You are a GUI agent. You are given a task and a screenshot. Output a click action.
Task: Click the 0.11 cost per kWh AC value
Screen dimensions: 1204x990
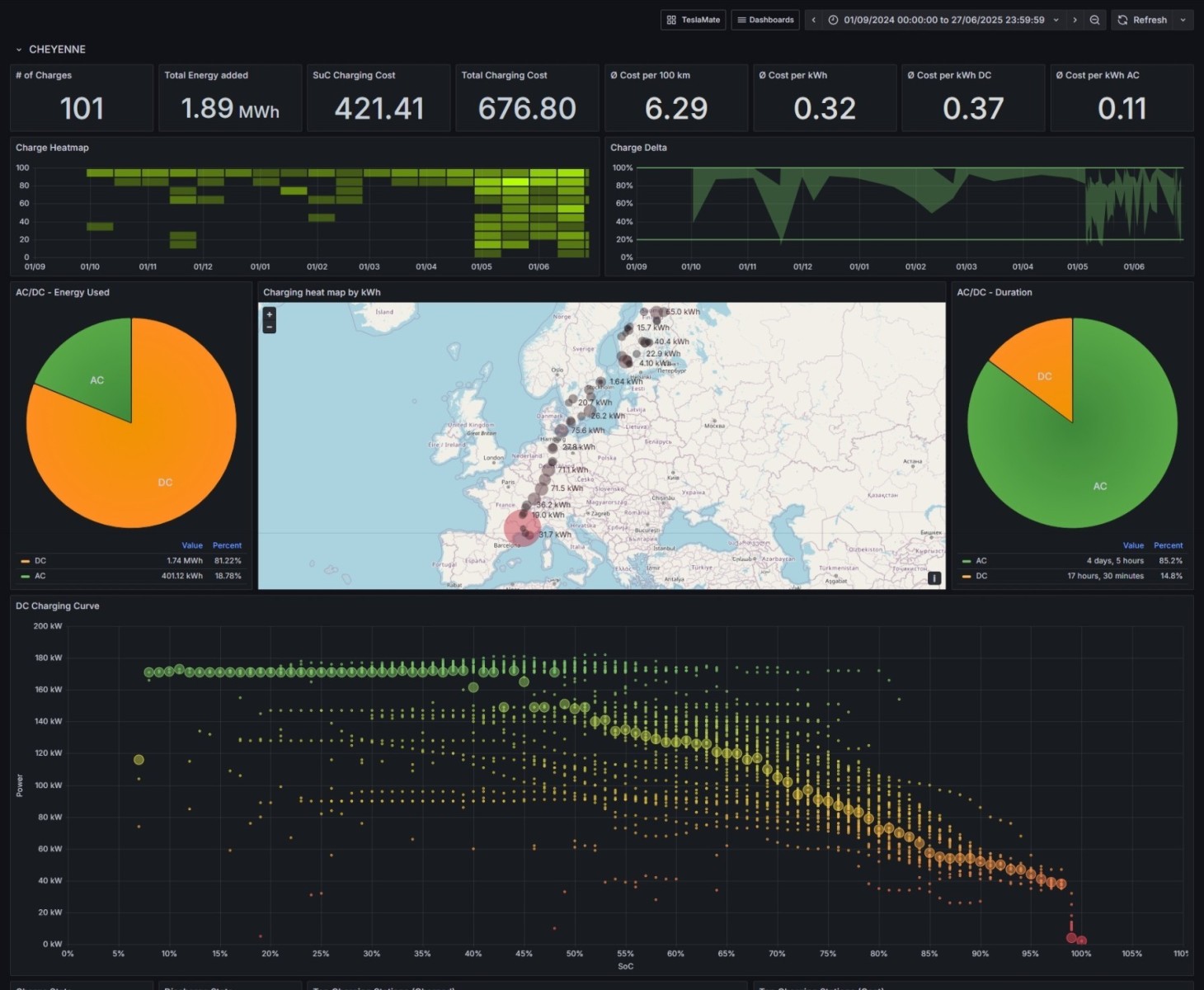coord(1122,108)
